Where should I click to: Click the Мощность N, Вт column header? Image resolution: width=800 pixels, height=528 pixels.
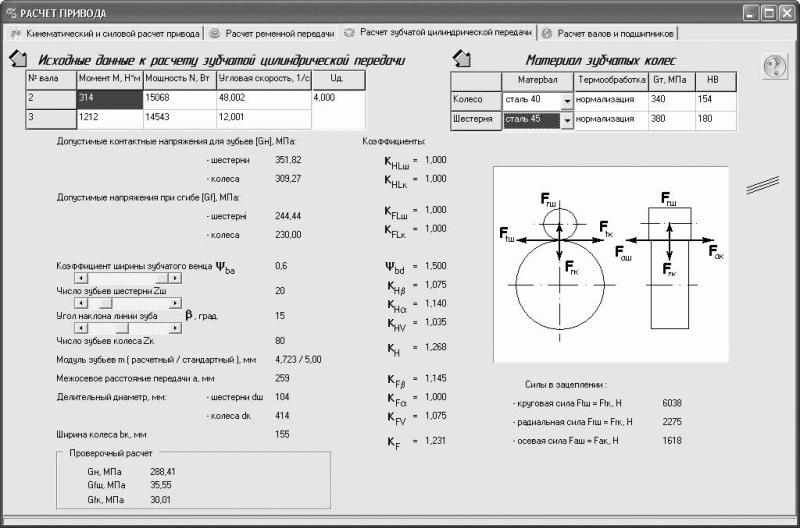(180, 81)
